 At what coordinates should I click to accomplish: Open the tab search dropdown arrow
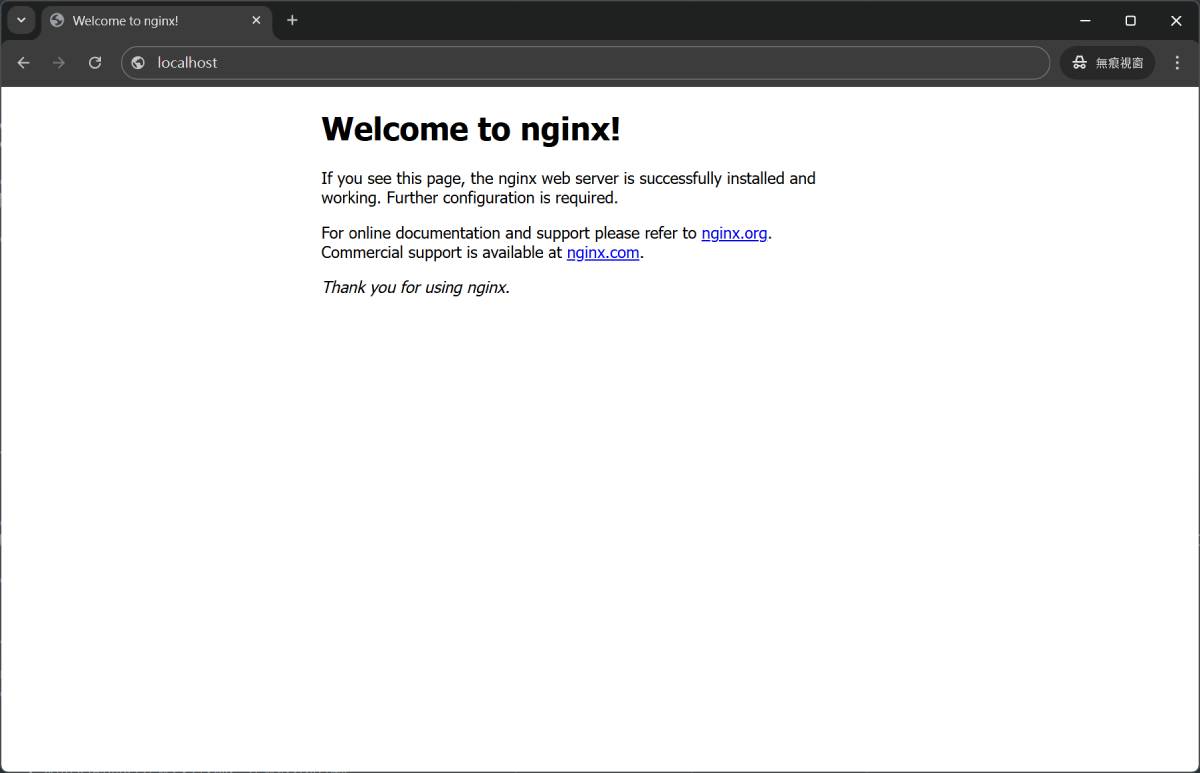[x=21, y=20]
